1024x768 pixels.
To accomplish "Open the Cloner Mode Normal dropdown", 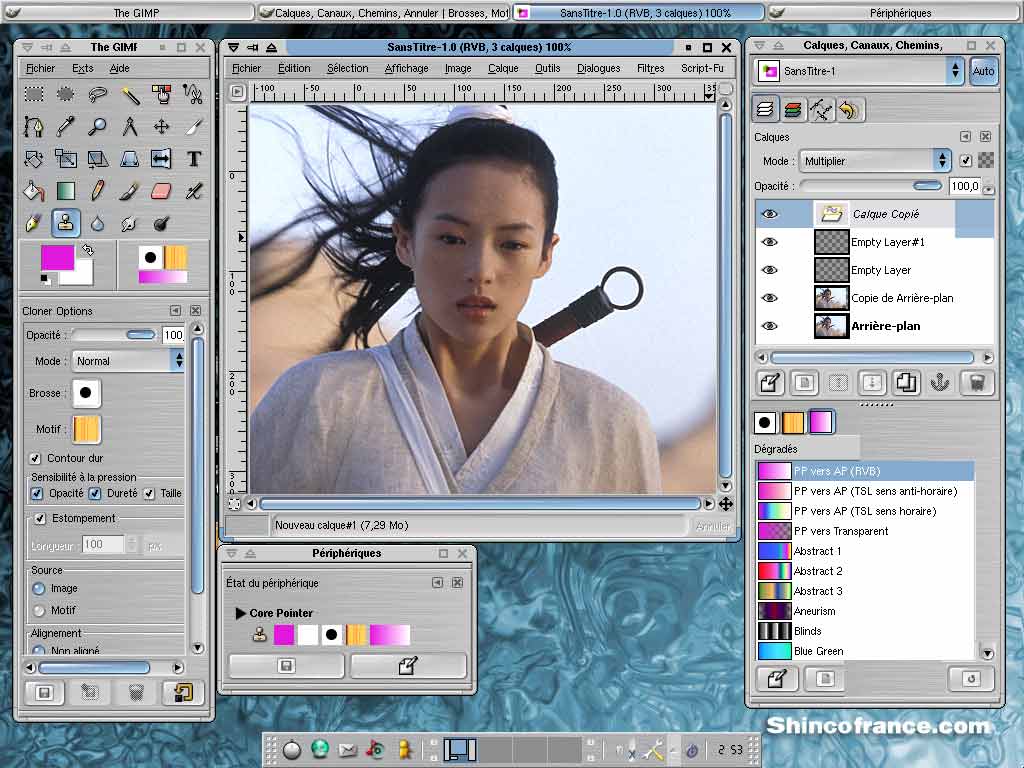I will 128,361.
